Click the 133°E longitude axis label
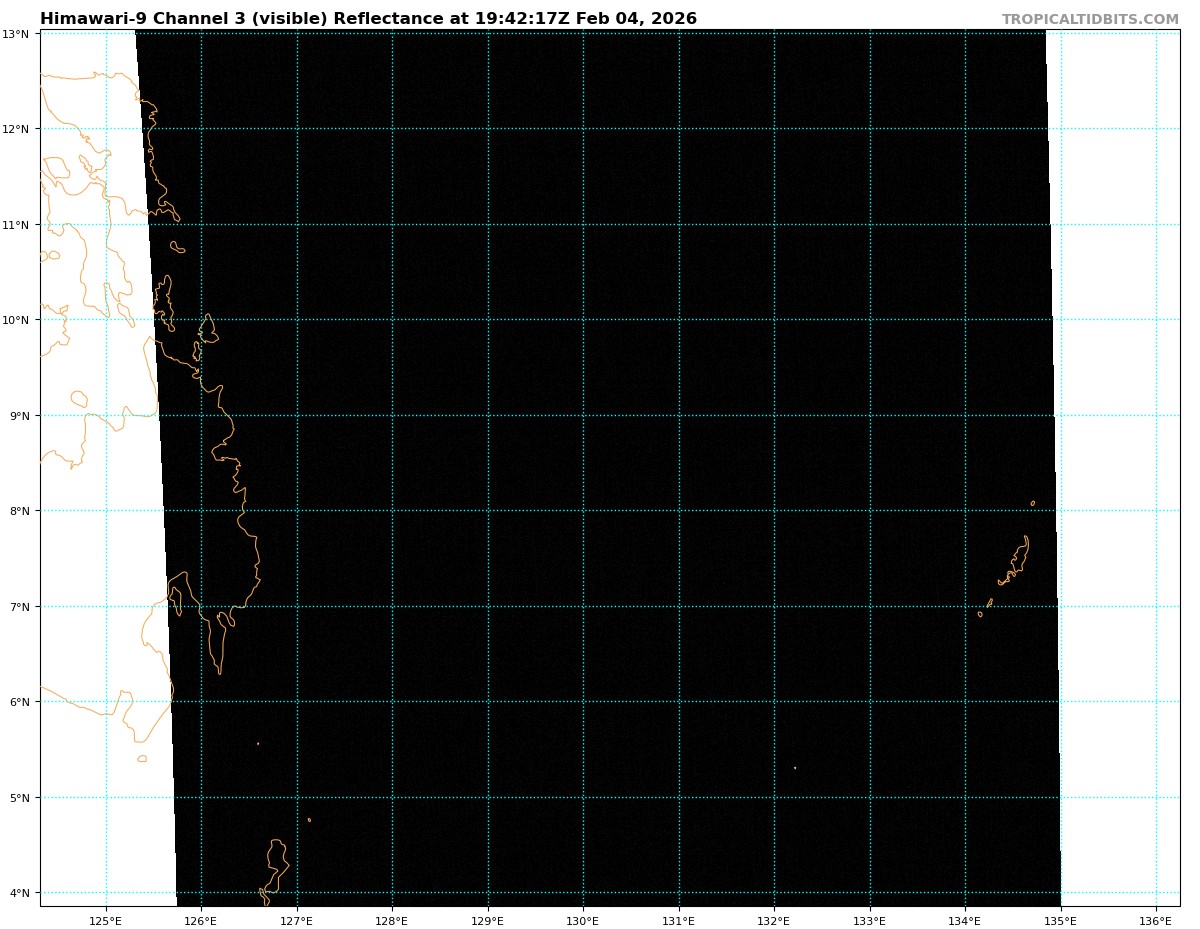This screenshot has height=929, width=1200. click(x=870, y=918)
